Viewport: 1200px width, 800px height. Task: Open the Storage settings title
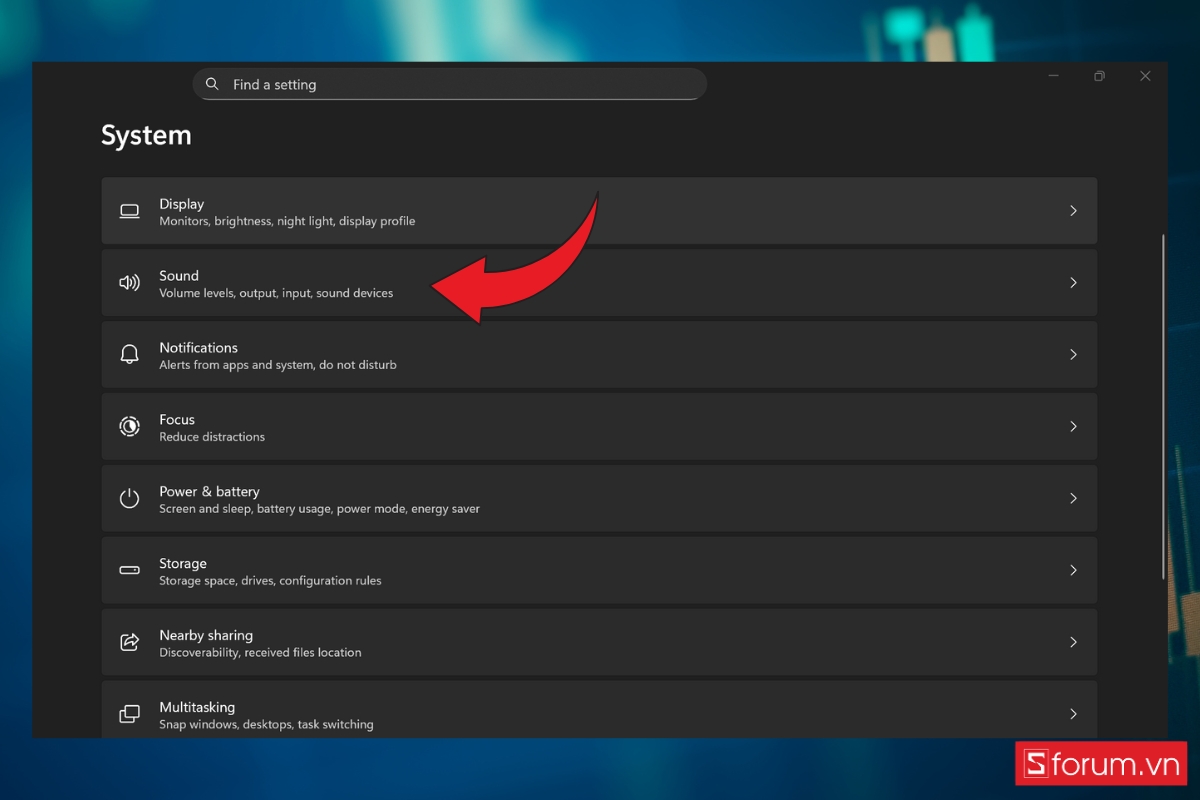coord(183,564)
